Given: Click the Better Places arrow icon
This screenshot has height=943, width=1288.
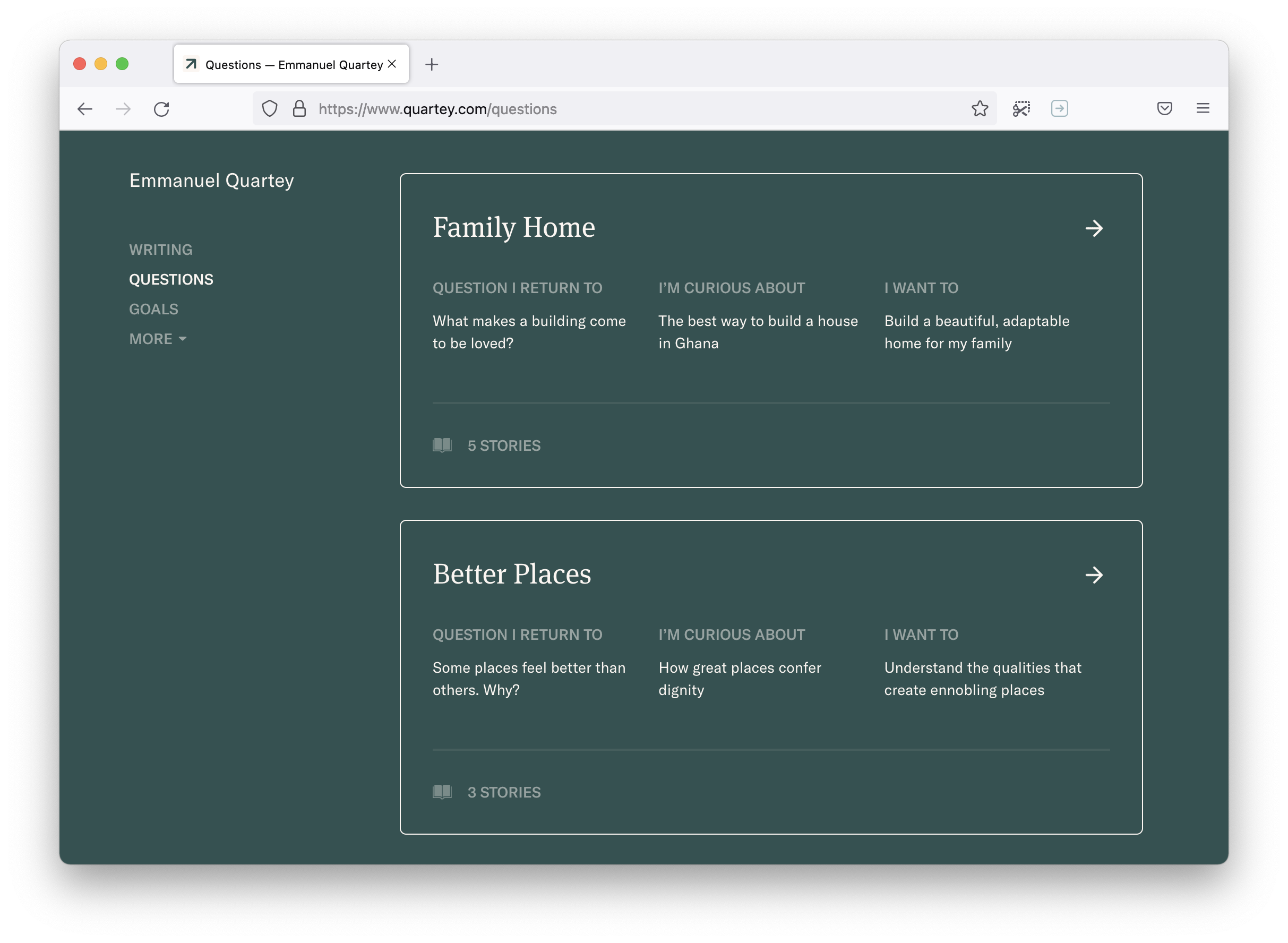Looking at the screenshot, I should pyautogui.click(x=1093, y=575).
